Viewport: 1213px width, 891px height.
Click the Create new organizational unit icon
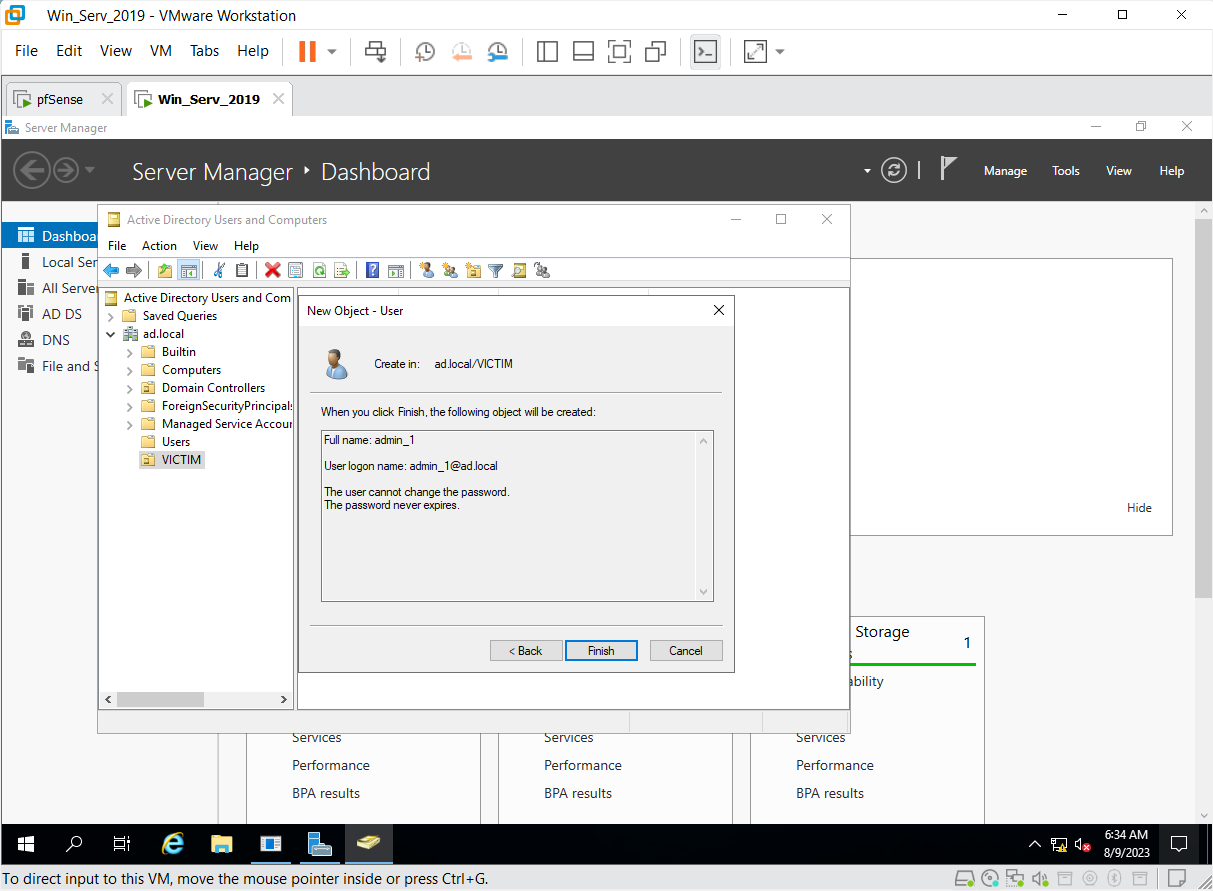point(473,270)
